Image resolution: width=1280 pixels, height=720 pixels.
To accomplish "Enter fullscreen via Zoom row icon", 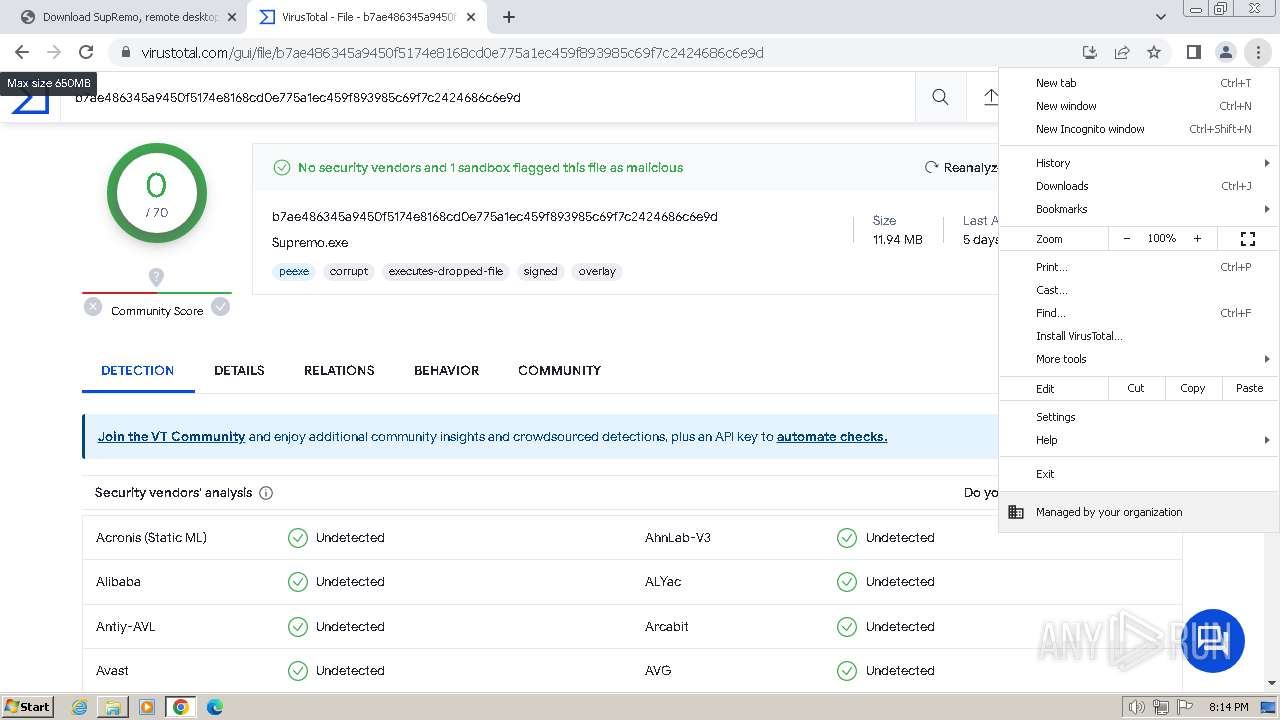I will click(1248, 239).
